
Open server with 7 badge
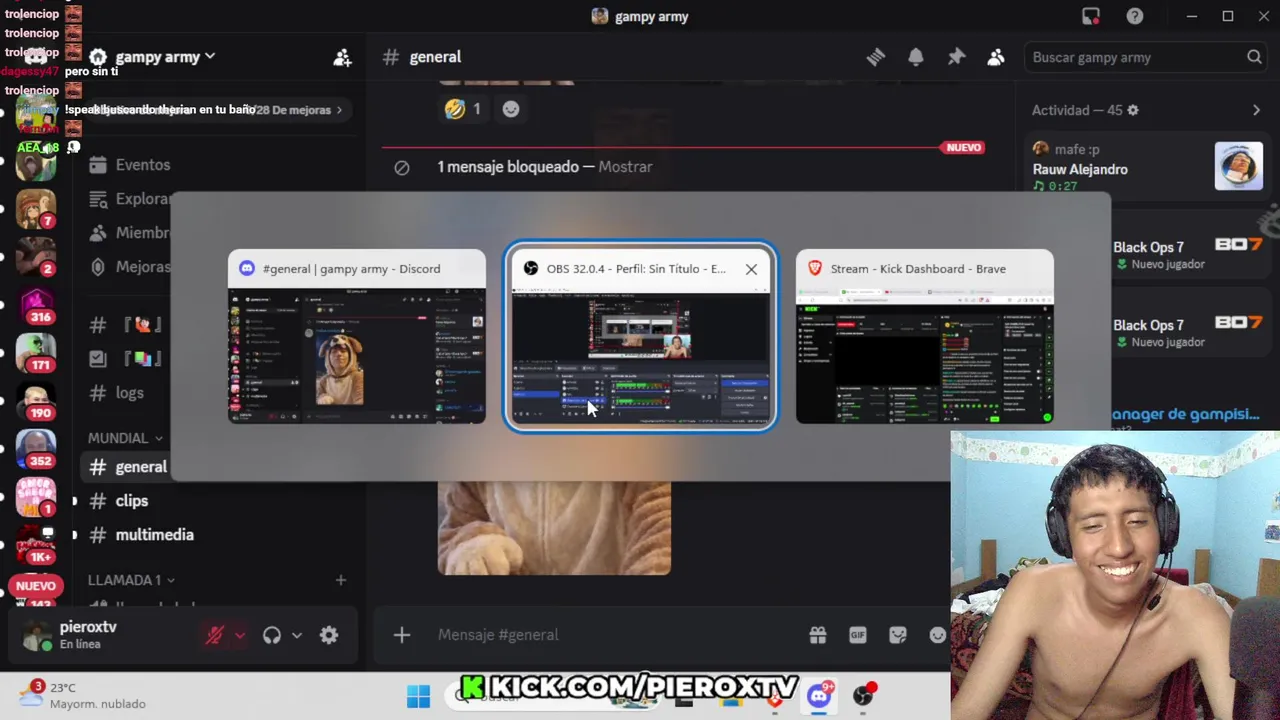coord(36,208)
